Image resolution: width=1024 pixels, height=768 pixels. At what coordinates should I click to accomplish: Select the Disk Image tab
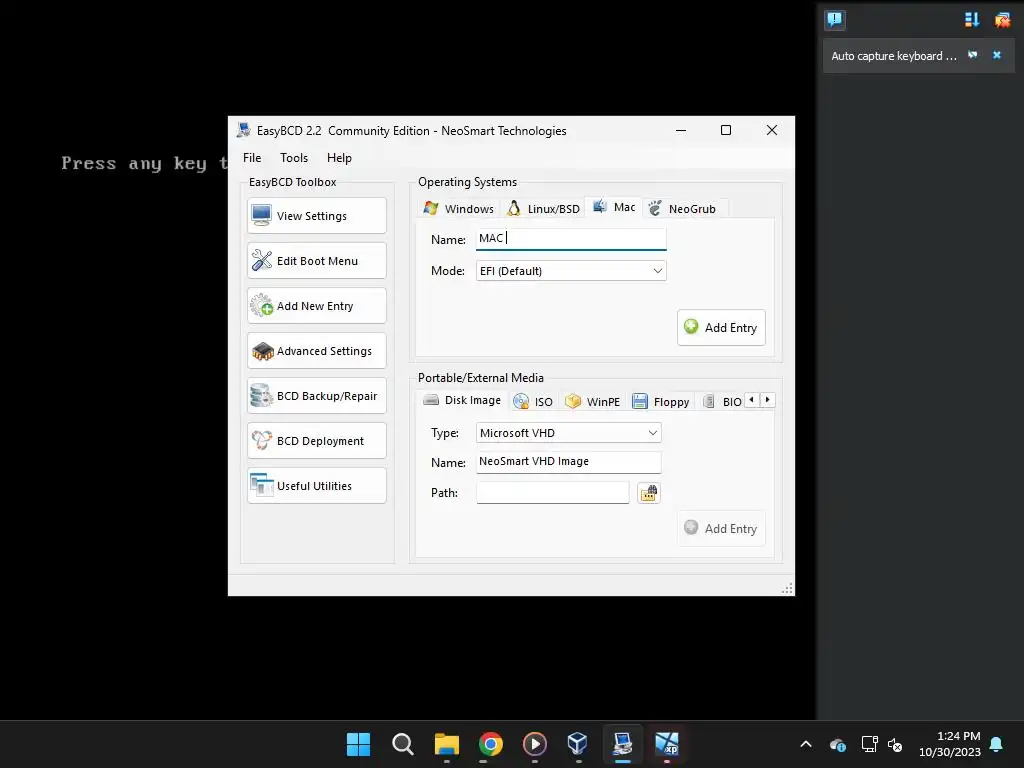tap(462, 400)
